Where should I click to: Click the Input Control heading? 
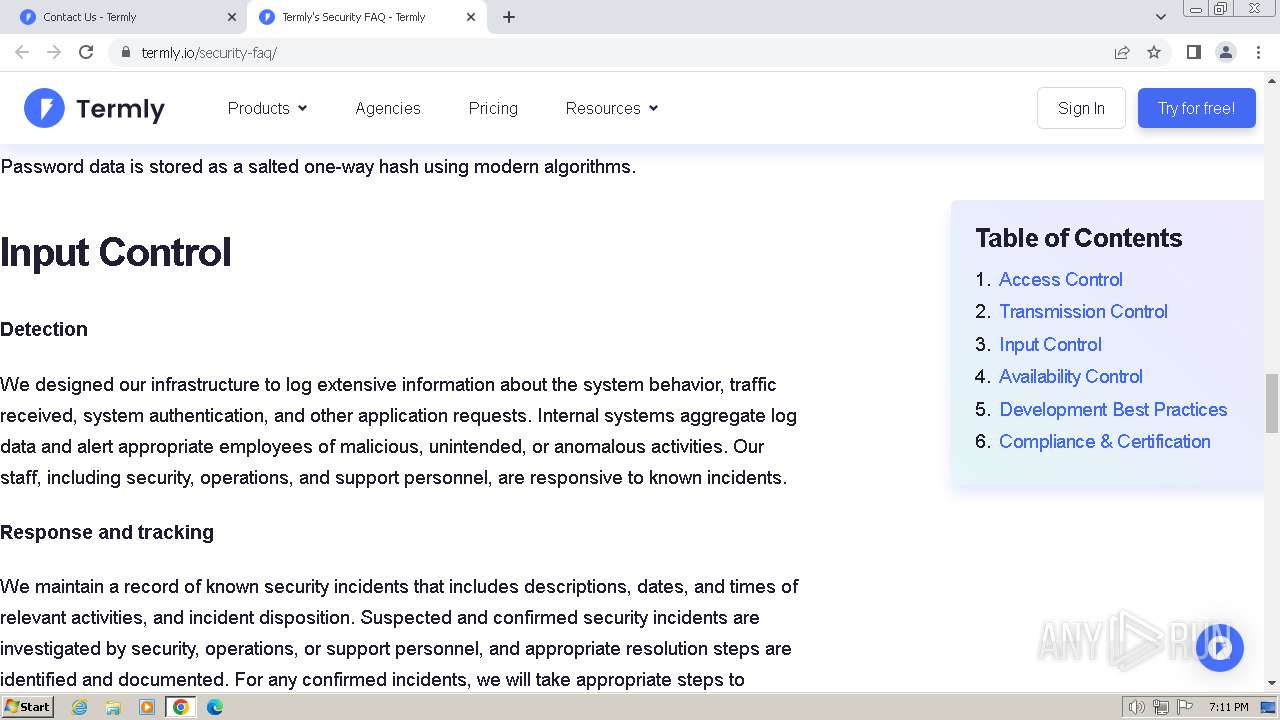(116, 252)
